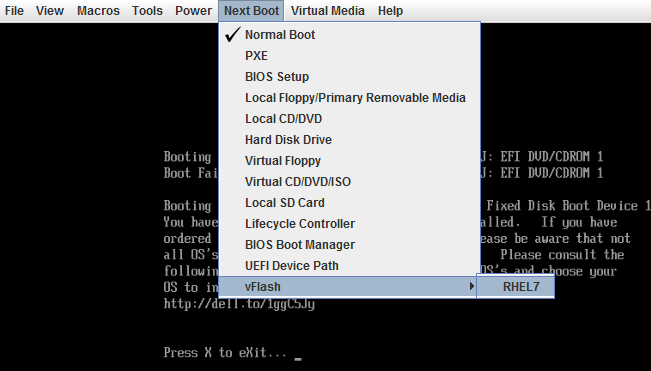Choose BIOS Boot Manager entry

349,245
